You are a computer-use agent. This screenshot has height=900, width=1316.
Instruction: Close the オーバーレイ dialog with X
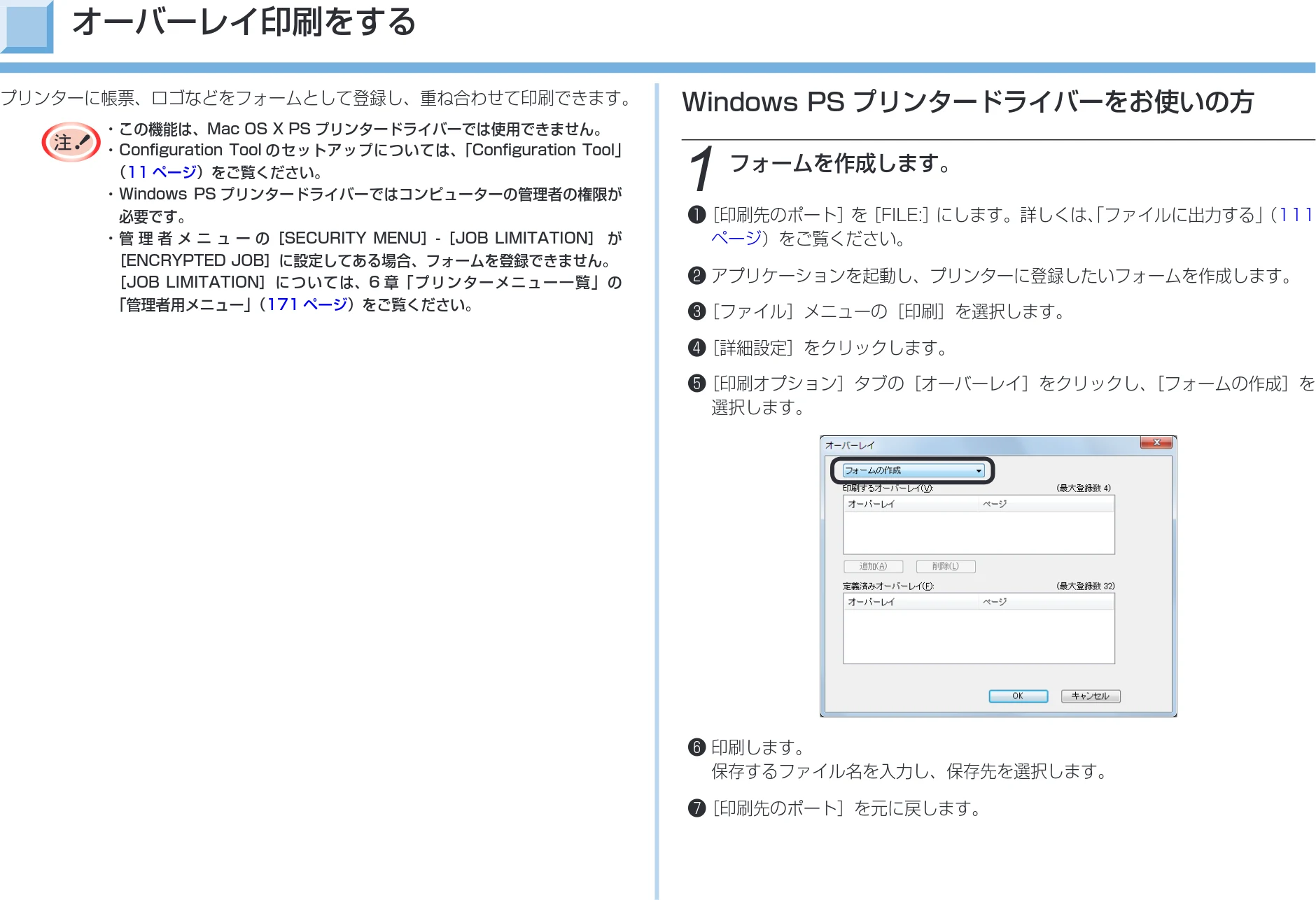(1156, 442)
